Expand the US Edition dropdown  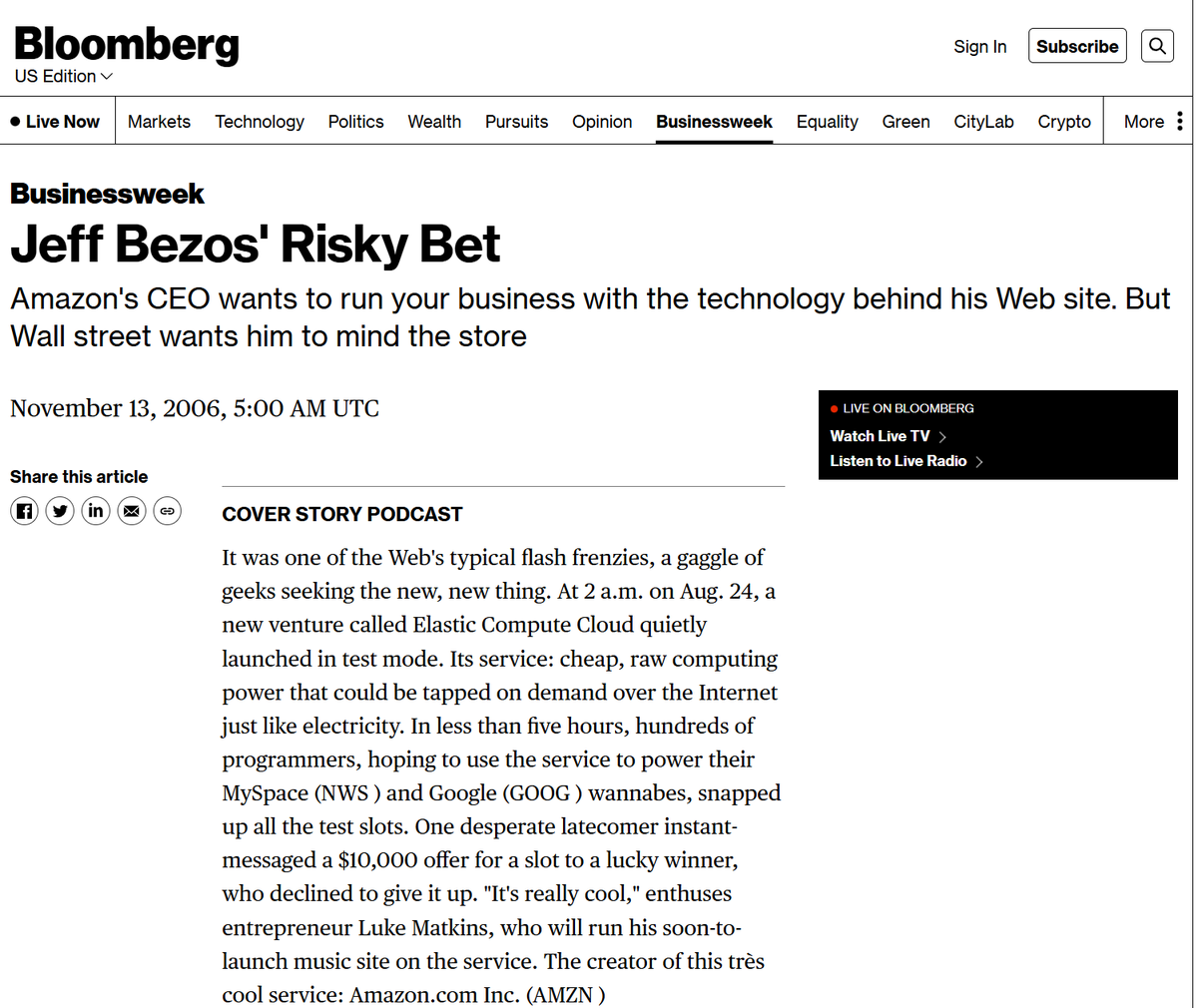[64, 77]
